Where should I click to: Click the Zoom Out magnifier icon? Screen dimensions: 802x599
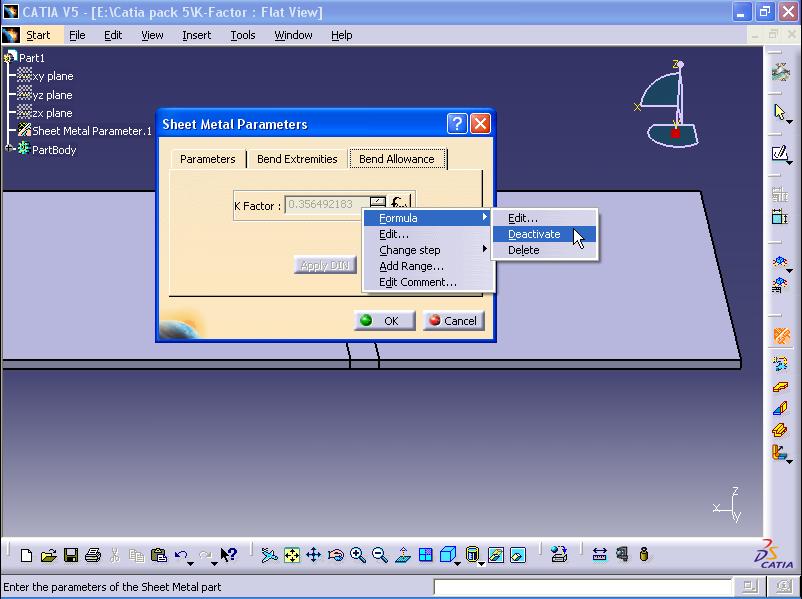tap(380, 555)
